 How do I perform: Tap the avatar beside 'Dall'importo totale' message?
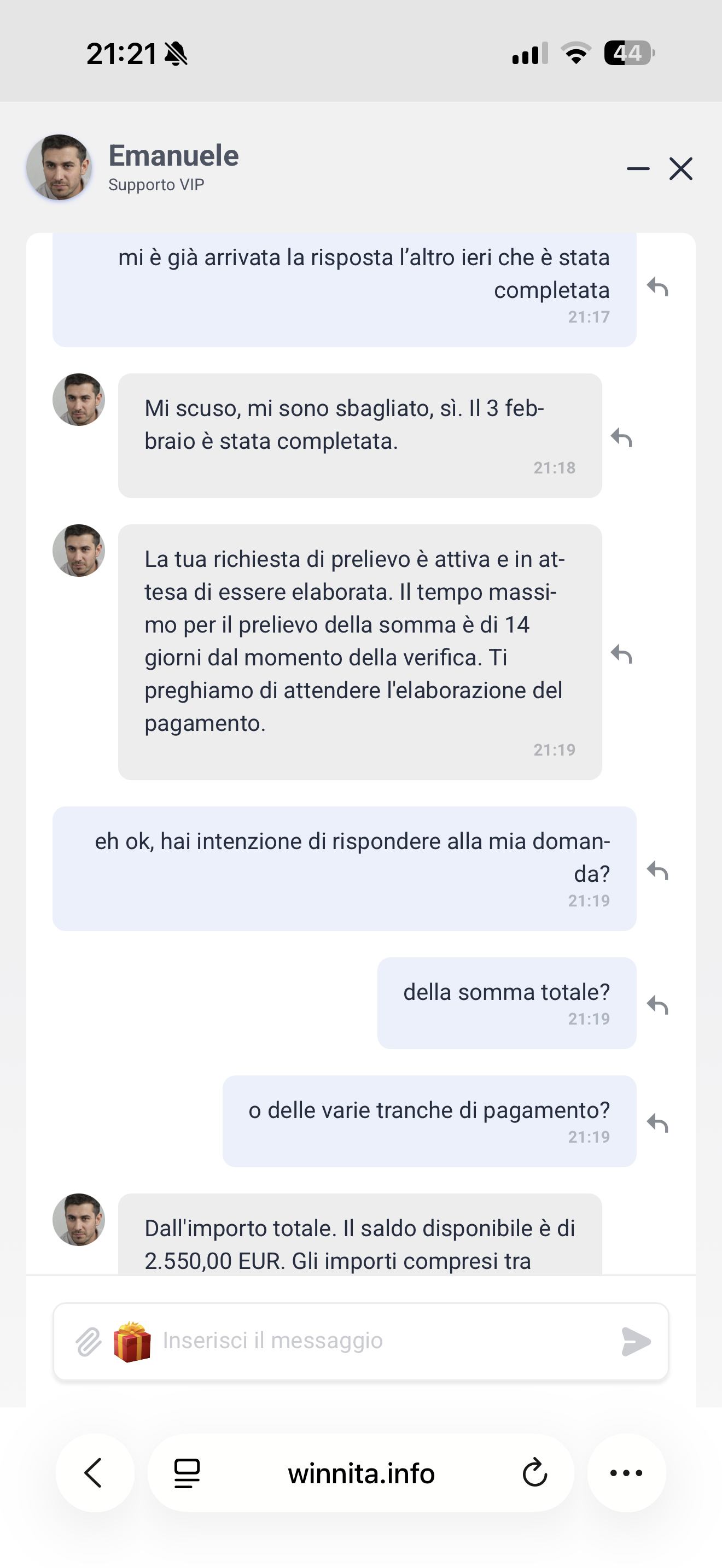click(79, 1220)
